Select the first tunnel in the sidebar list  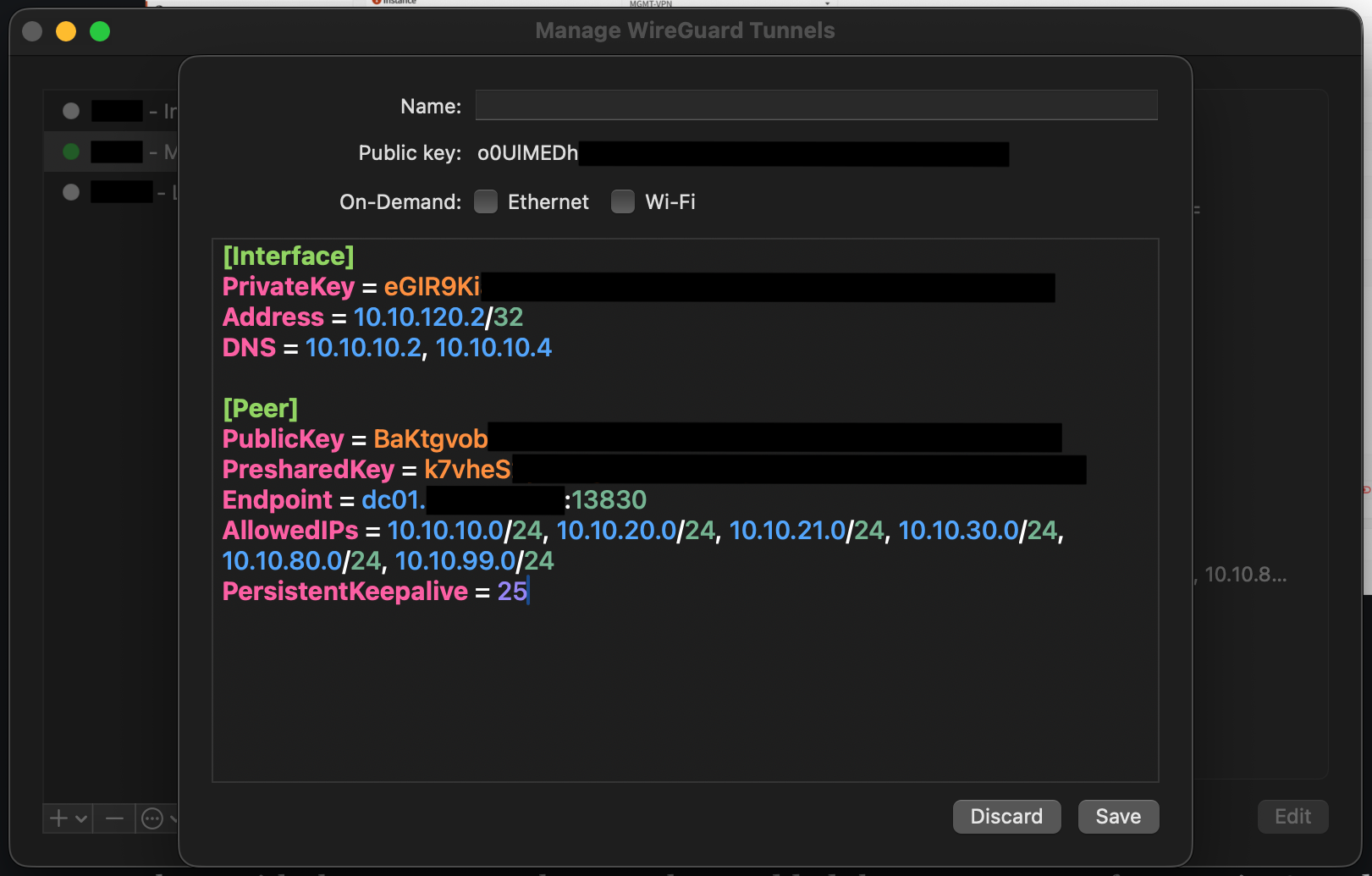click(x=118, y=111)
